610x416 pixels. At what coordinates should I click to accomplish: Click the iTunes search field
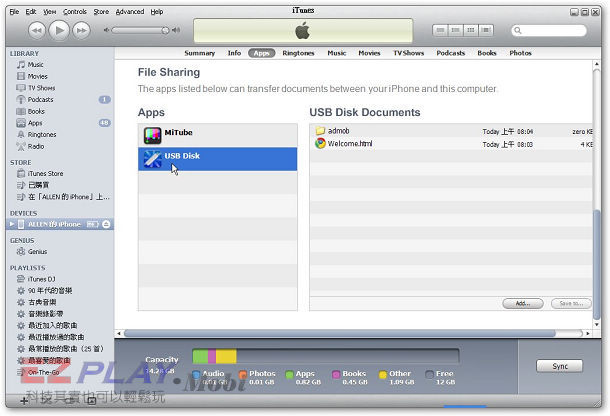coord(549,30)
